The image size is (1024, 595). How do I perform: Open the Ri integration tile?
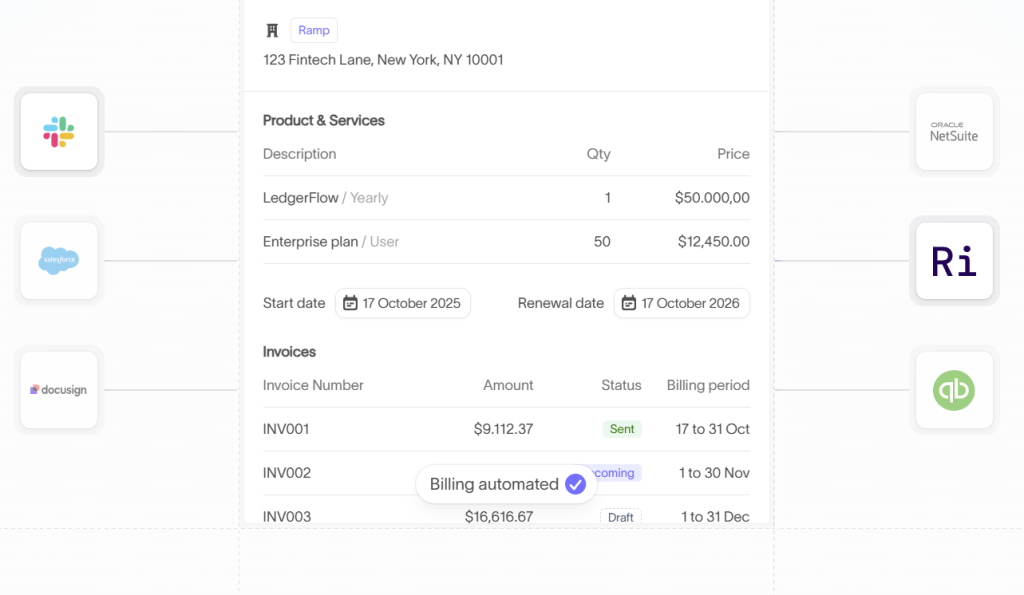coord(954,261)
